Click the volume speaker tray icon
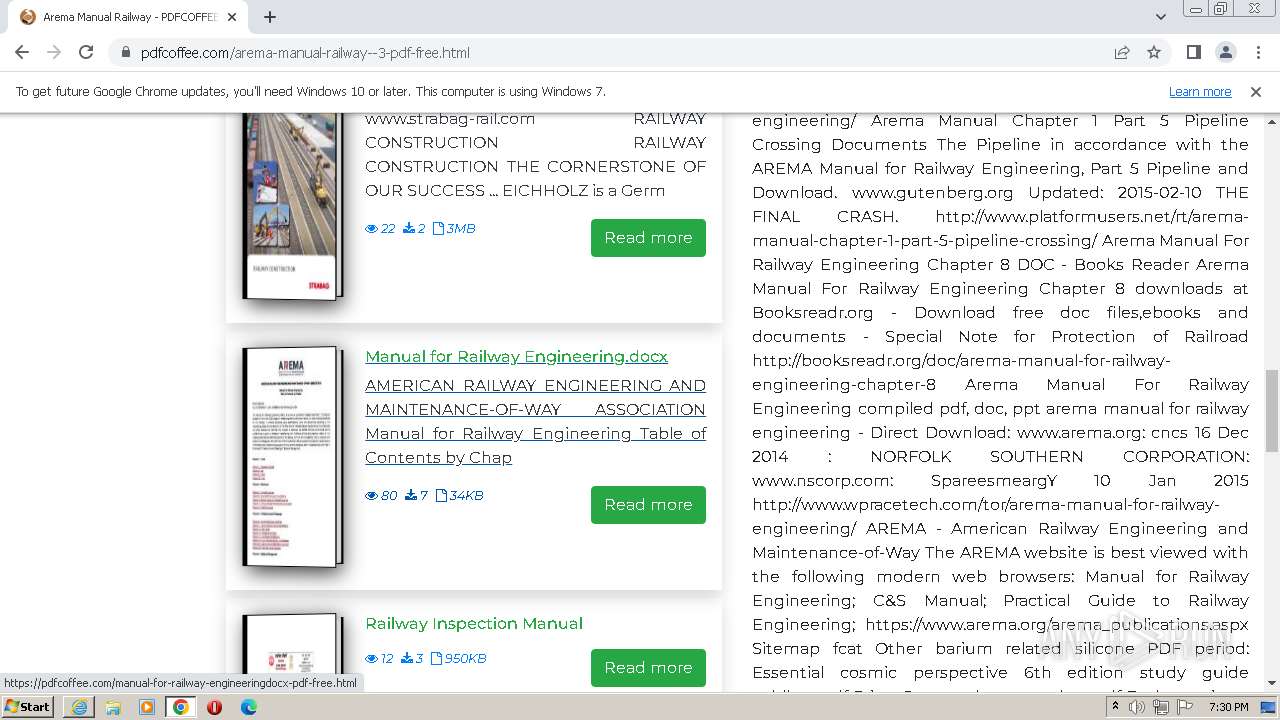This screenshot has height=720, width=1280. [1137, 707]
